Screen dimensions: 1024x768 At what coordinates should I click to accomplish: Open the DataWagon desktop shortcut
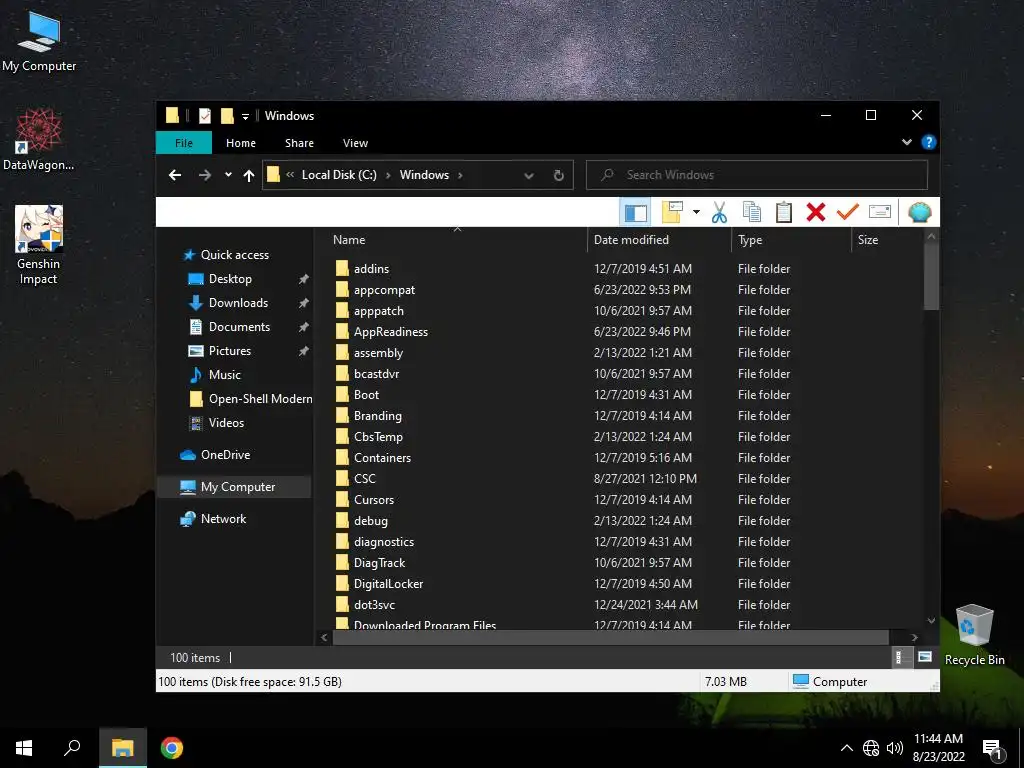point(39,140)
